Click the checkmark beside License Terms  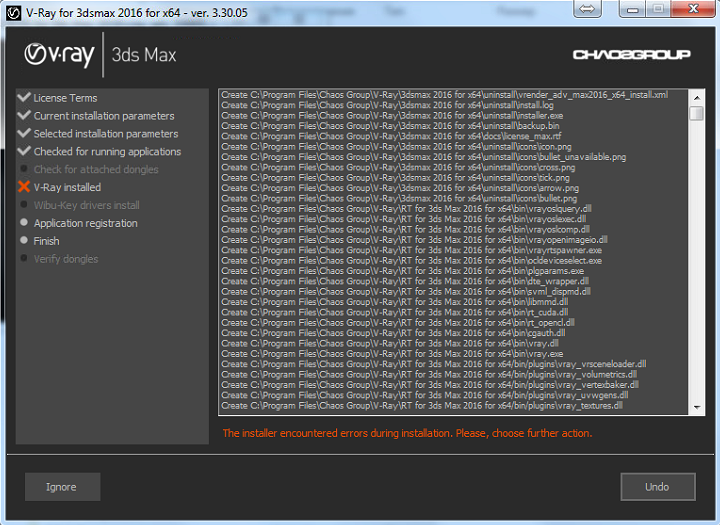[24, 97]
